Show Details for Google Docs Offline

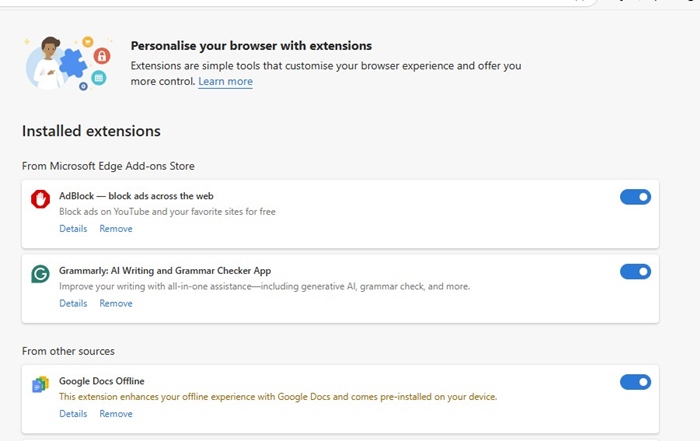(73, 414)
